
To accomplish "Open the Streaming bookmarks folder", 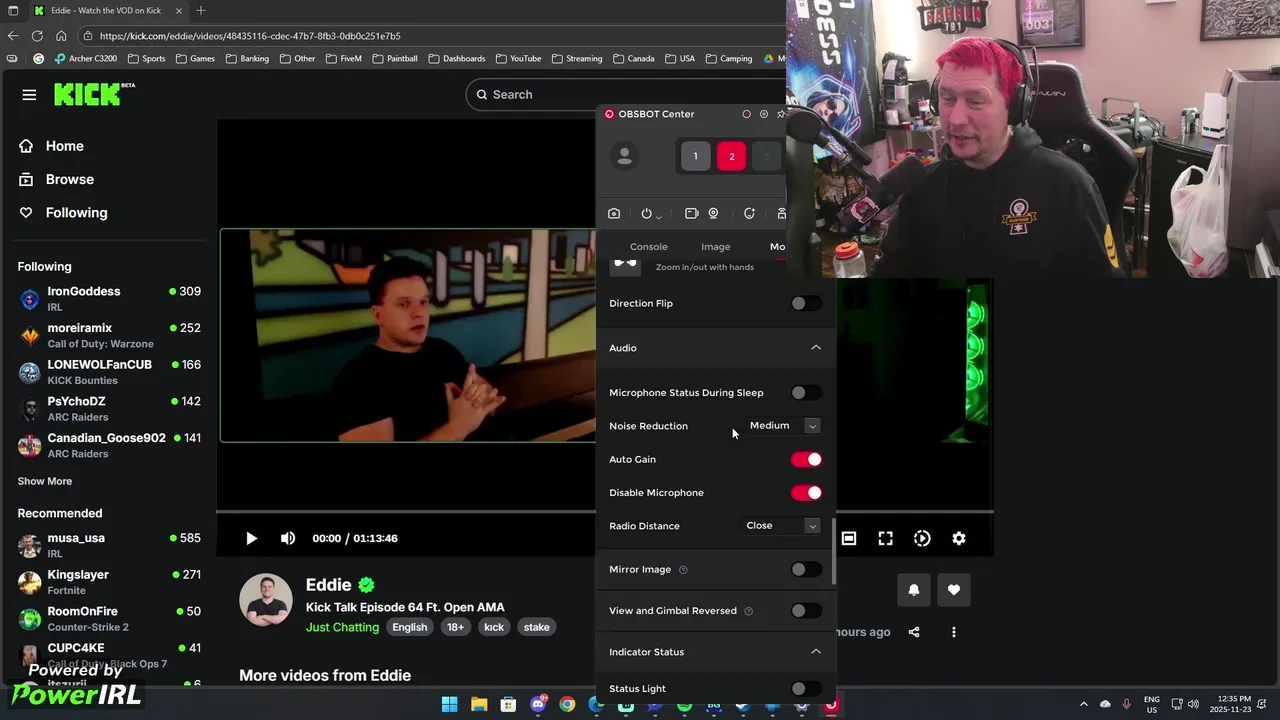I will [x=577, y=58].
